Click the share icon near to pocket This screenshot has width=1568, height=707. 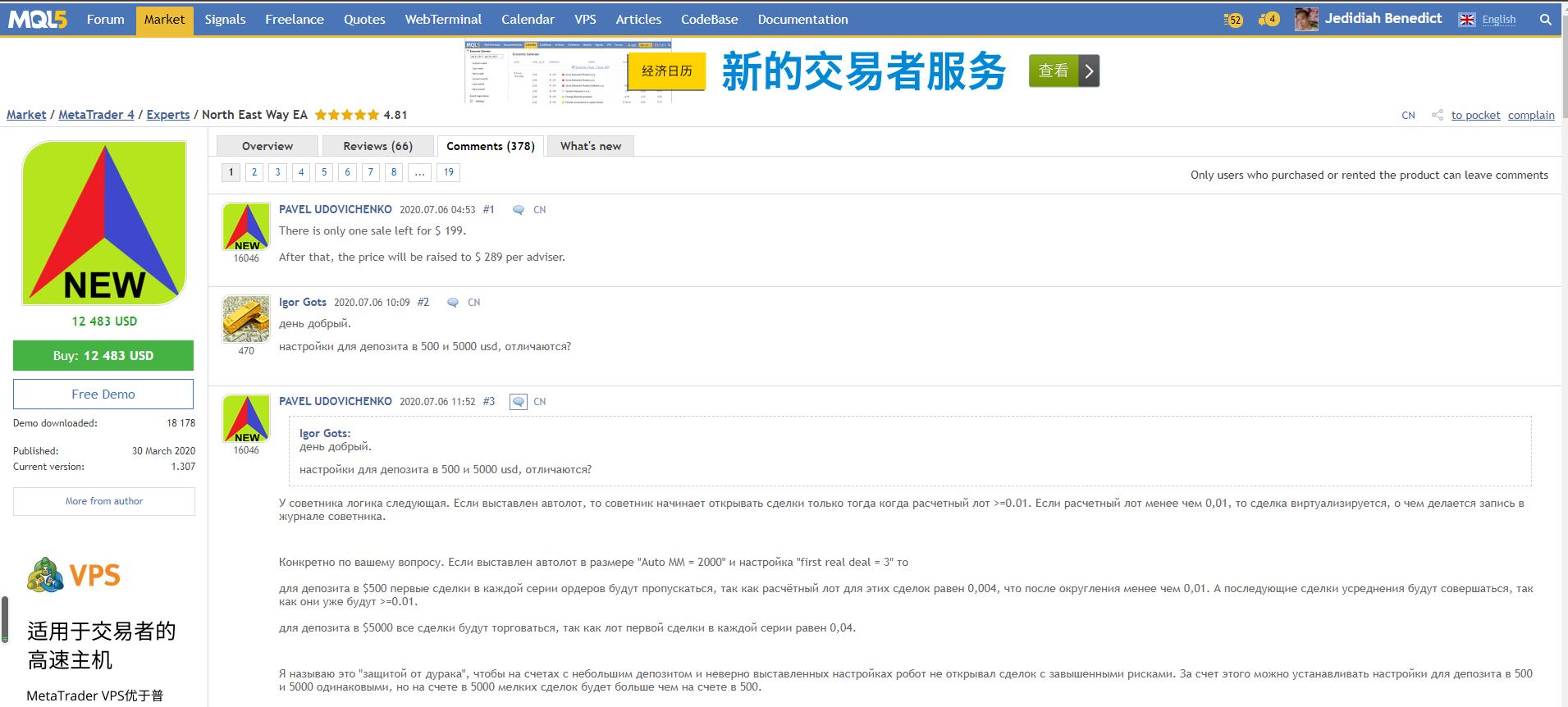click(1438, 115)
